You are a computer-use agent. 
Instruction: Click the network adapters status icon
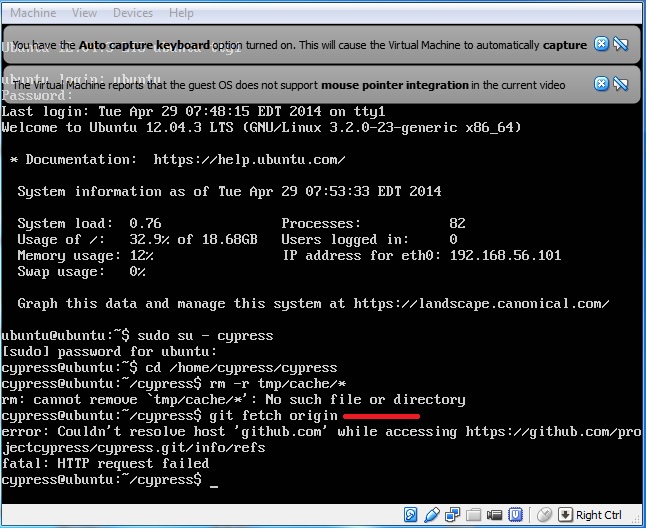click(452, 515)
